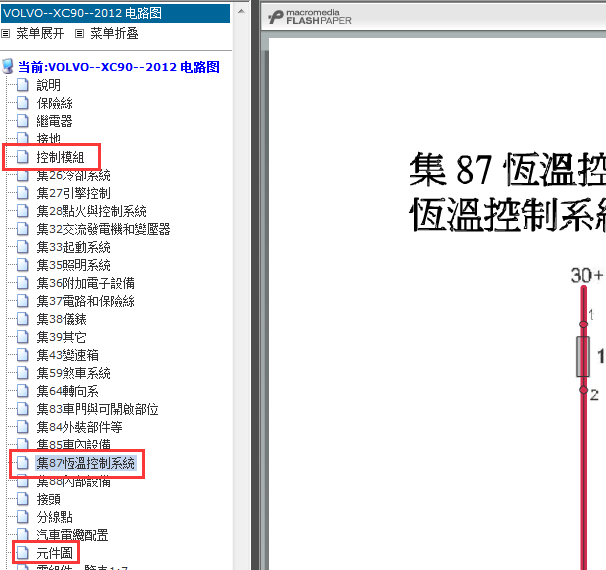Click the 菜单展开 expand-menu link

[40, 34]
